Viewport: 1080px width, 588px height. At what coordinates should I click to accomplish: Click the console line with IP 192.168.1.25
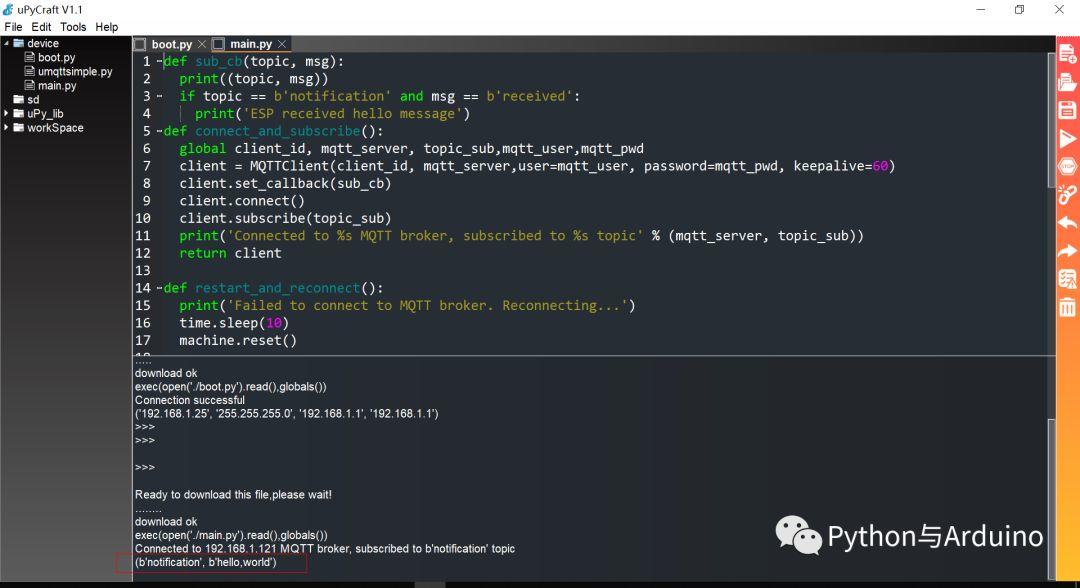pyautogui.click(x=287, y=414)
